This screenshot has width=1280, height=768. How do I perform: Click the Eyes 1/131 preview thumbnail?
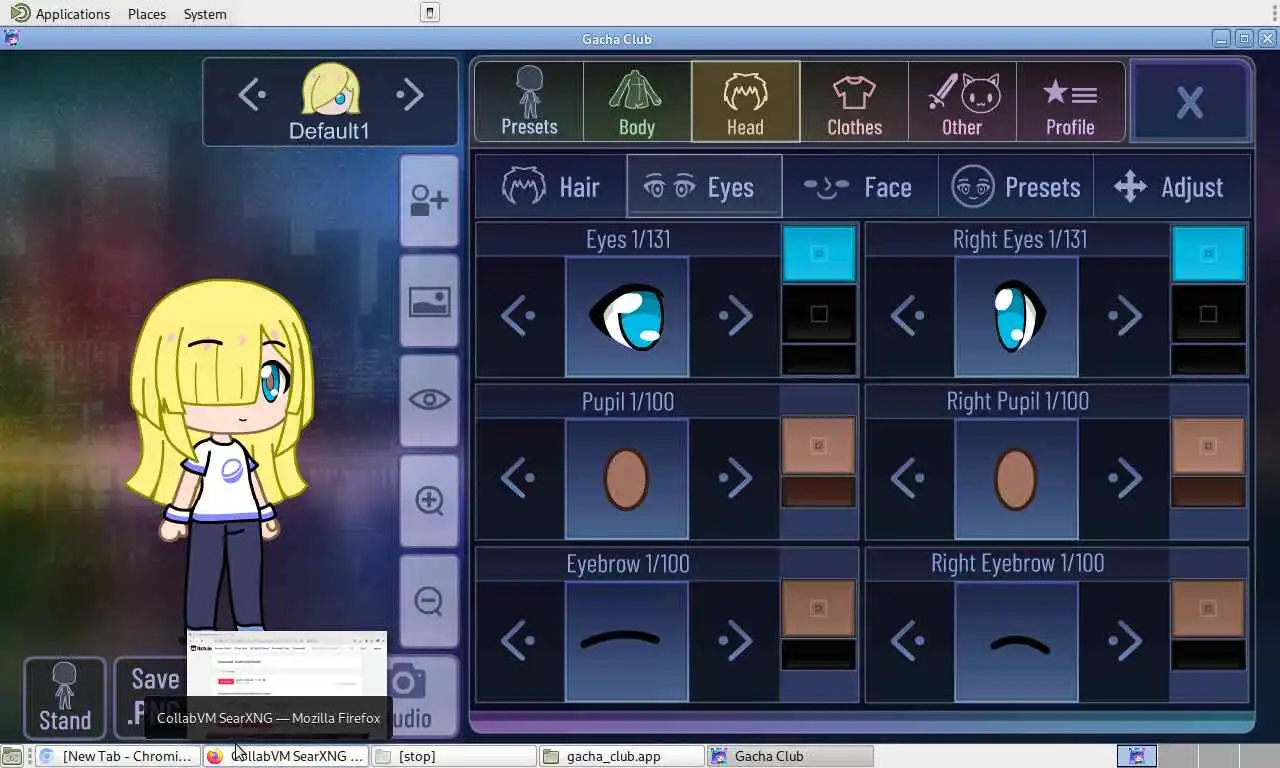click(x=627, y=317)
